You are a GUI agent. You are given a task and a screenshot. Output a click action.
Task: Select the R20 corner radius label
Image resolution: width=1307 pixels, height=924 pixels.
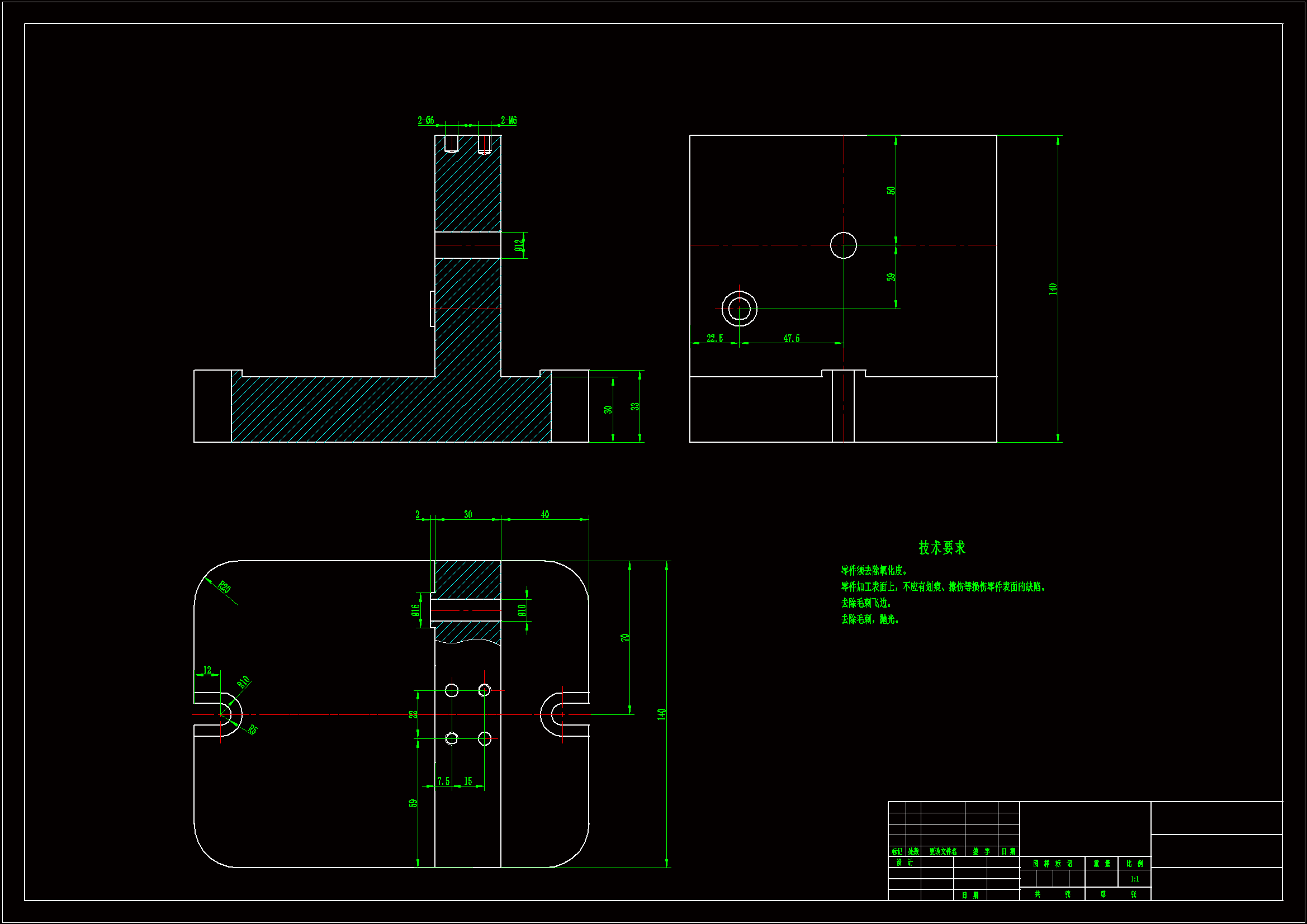click(x=225, y=586)
